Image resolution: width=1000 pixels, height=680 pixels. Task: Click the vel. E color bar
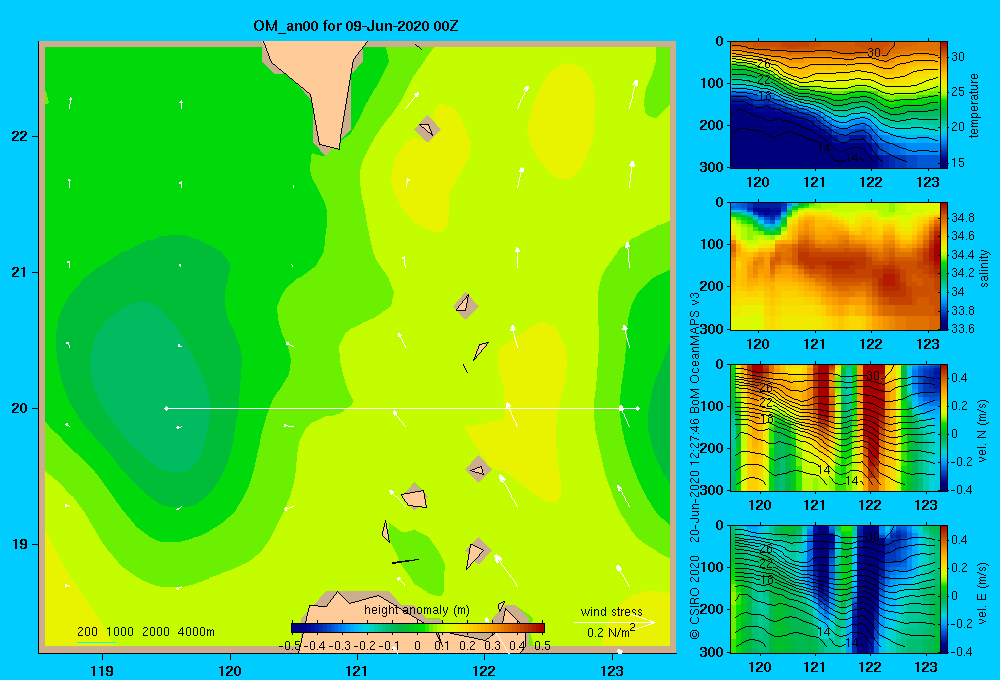coord(945,589)
